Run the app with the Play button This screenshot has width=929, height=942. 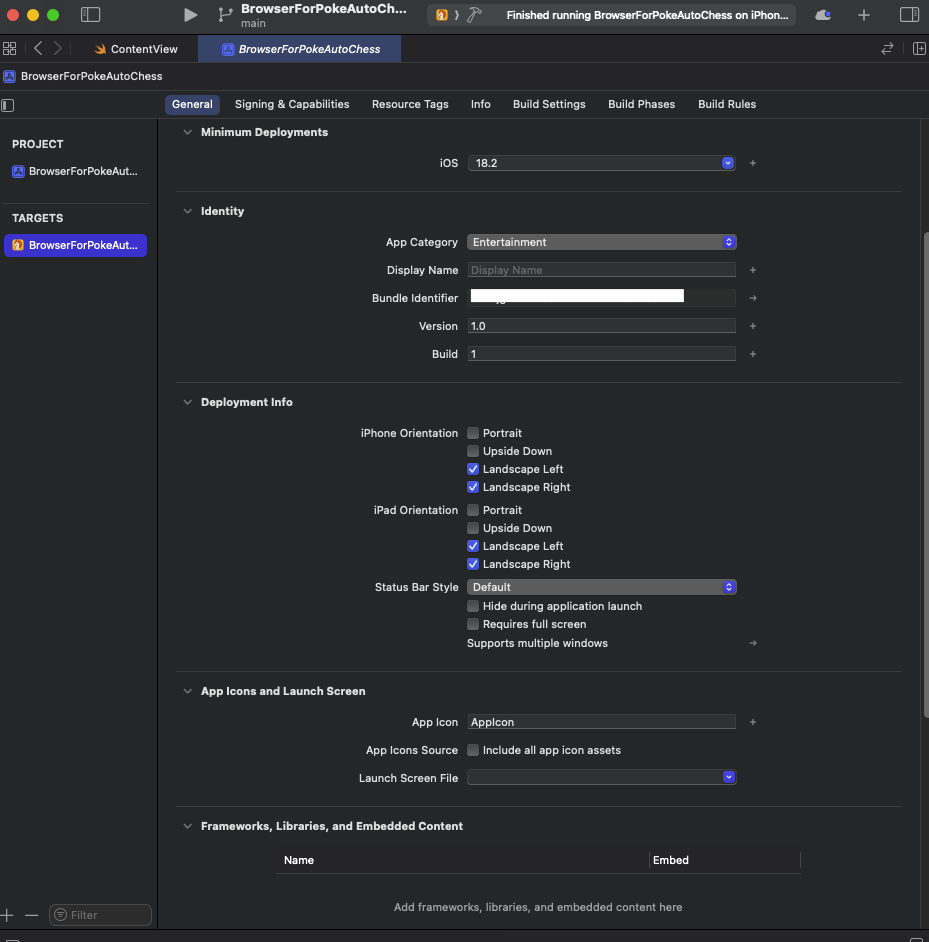point(190,15)
